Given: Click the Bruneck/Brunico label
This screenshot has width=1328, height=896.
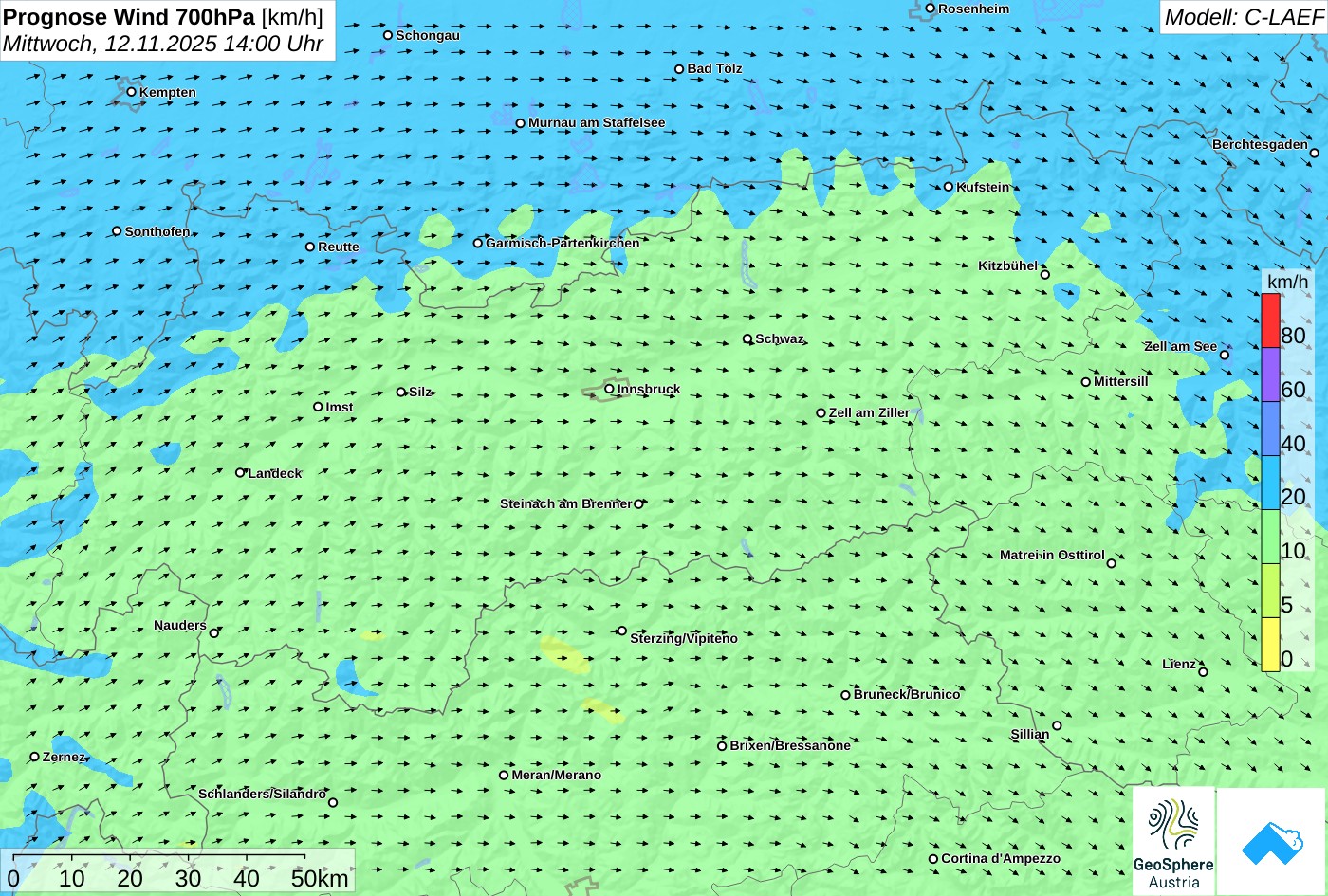Looking at the screenshot, I should 907,694.
